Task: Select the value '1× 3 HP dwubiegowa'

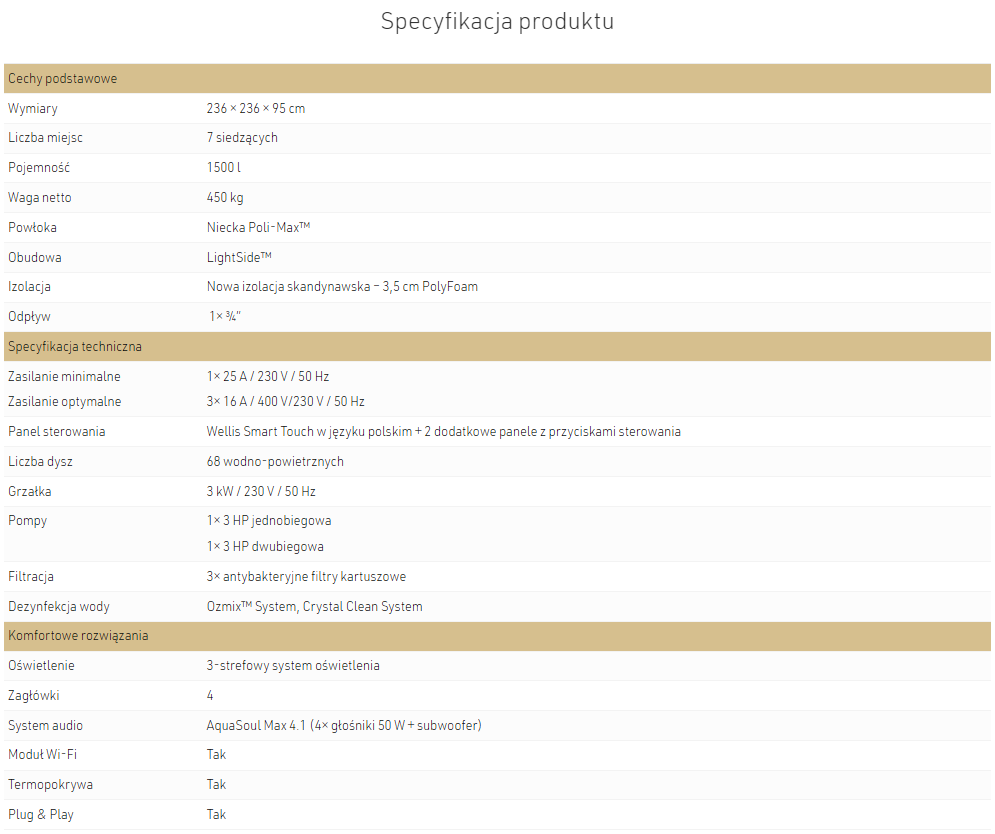Action: (x=265, y=546)
